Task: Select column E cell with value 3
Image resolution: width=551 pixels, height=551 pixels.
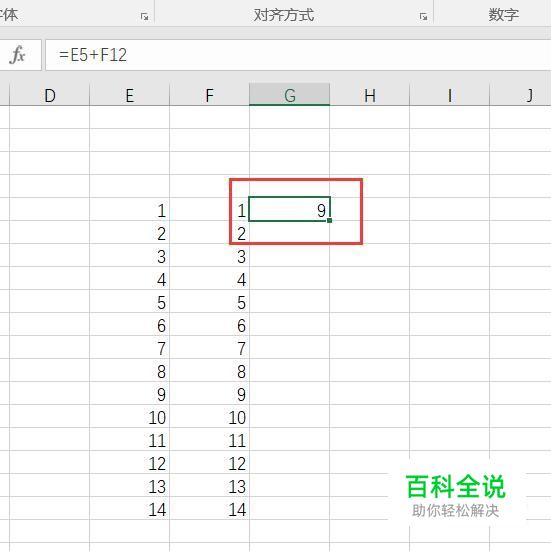Action: click(130, 255)
